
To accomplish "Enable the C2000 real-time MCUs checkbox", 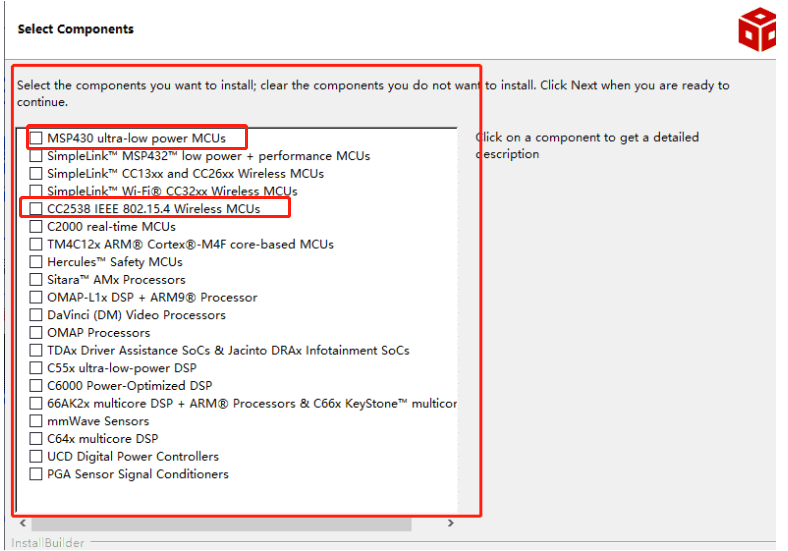I will [36, 226].
